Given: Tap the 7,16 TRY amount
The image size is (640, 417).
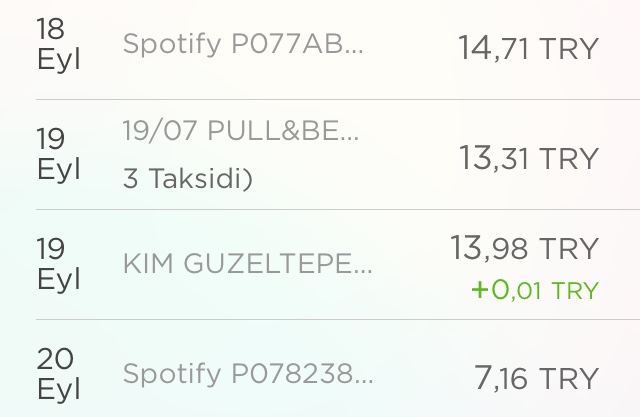Looking at the screenshot, I should click(536, 377).
